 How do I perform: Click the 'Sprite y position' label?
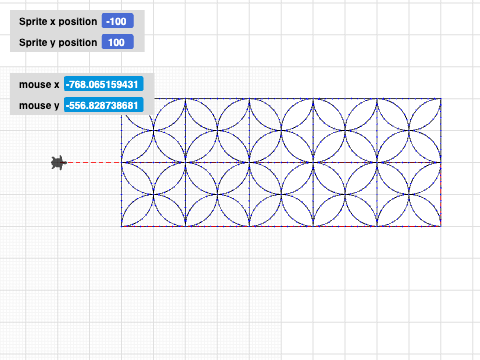click(x=58, y=43)
